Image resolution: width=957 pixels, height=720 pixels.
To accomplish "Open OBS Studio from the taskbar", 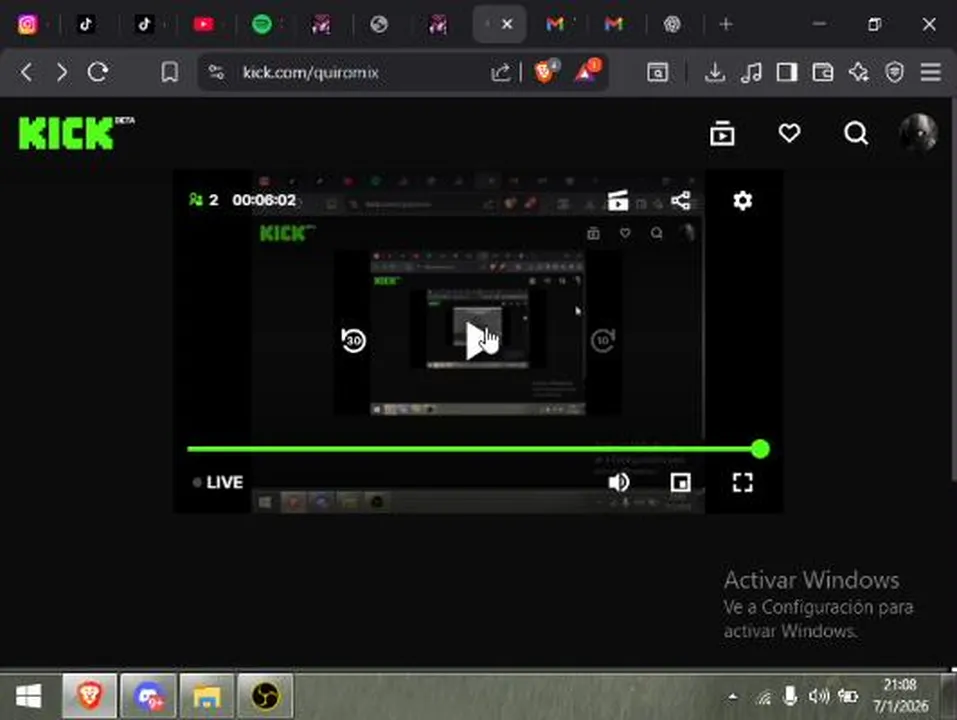I will pyautogui.click(x=265, y=696).
